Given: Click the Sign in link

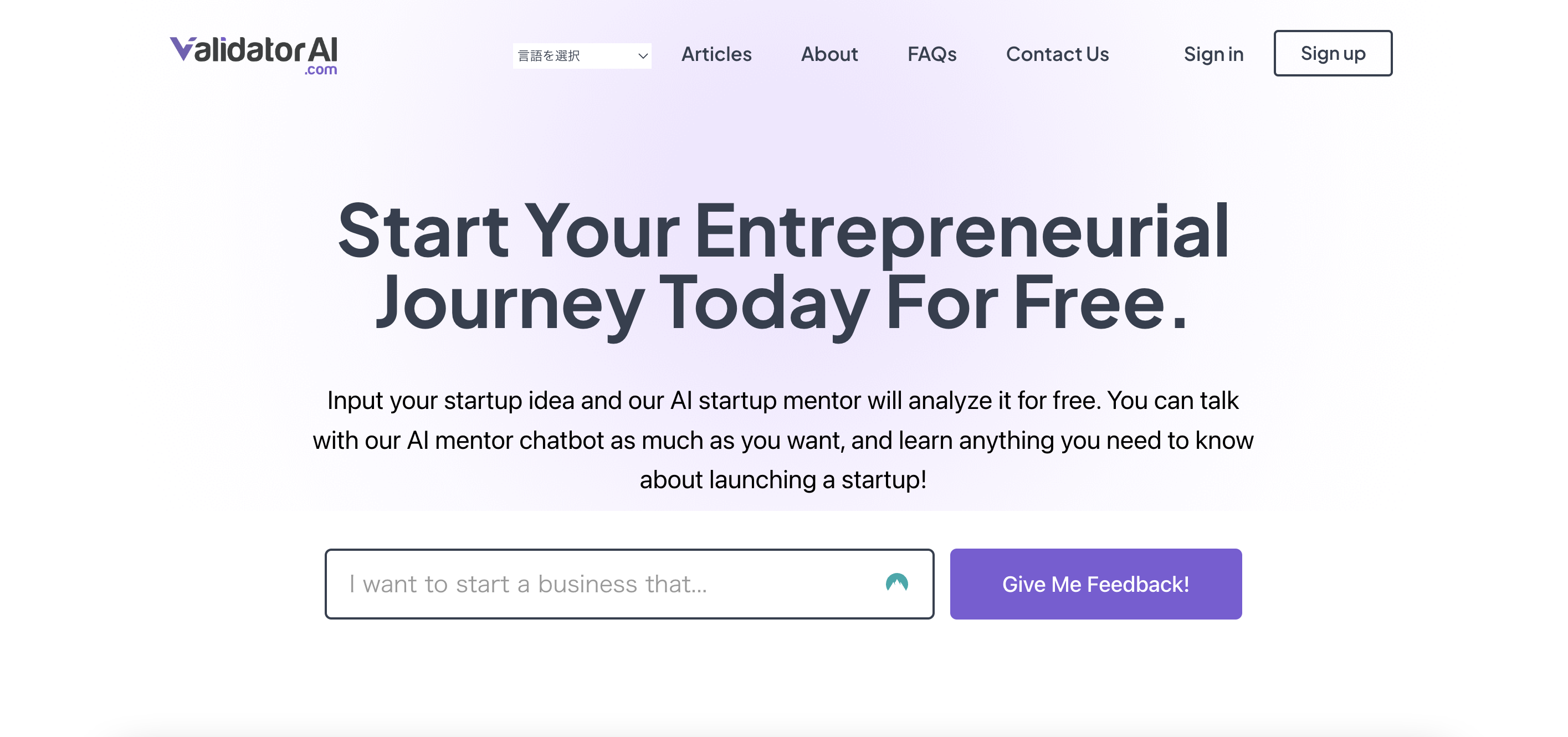Looking at the screenshot, I should [1212, 54].
